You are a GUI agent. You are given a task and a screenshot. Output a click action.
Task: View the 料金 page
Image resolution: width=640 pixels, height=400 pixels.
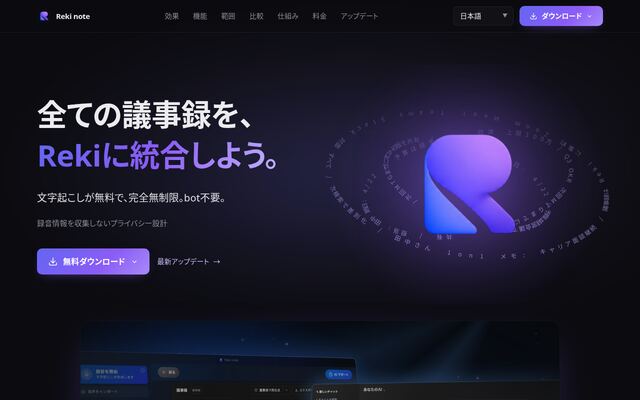click(x=319, y=16)
